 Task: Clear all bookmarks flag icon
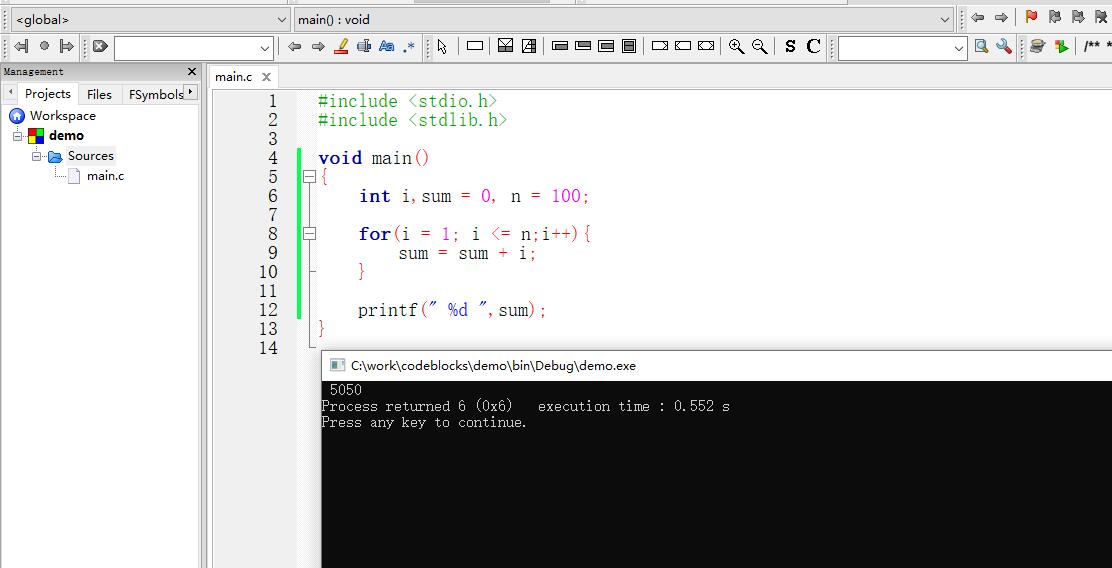coord(1101,17)
